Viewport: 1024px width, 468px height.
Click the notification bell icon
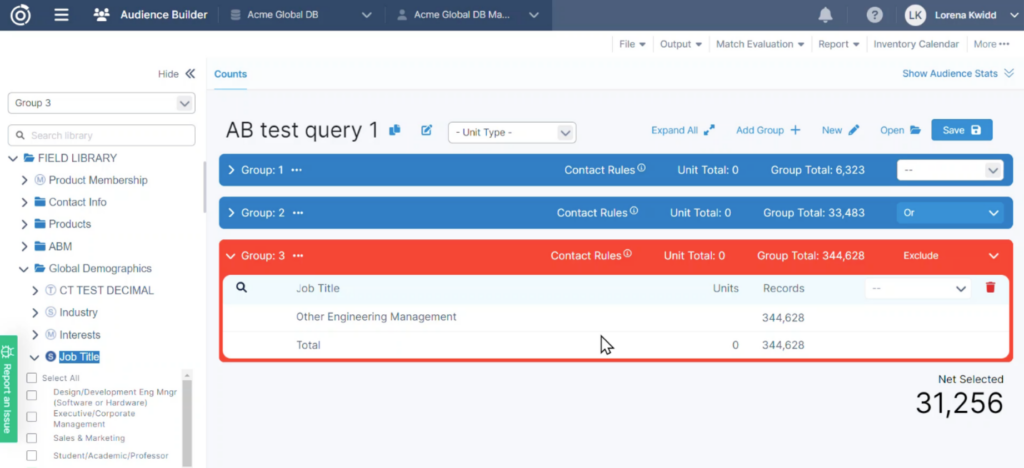tap(825, 15)
